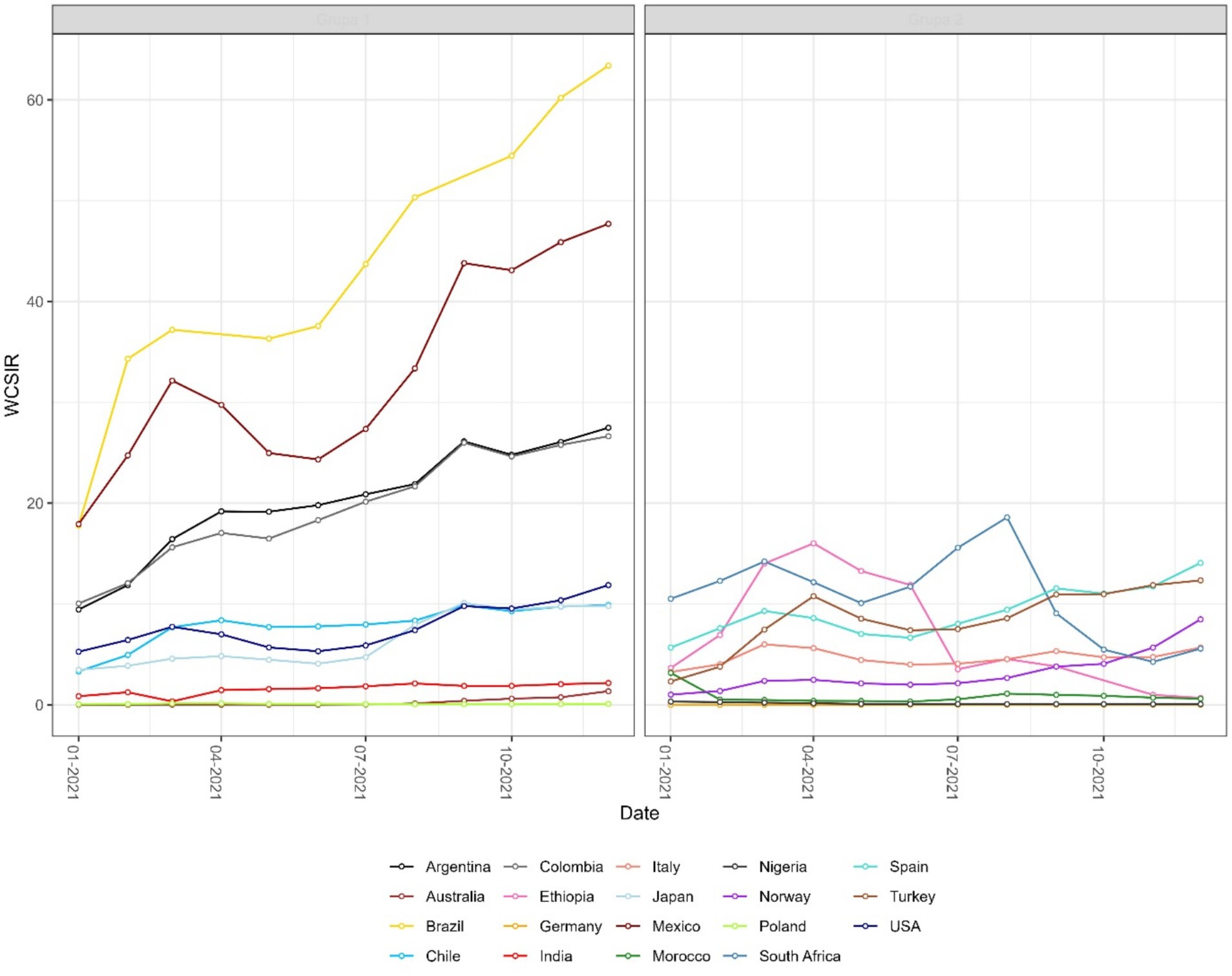Image resolution: width=1232 pixels, height=976 pixels.
Task: Click 01-2021 label under the right panel
Action: pos(665,772)
